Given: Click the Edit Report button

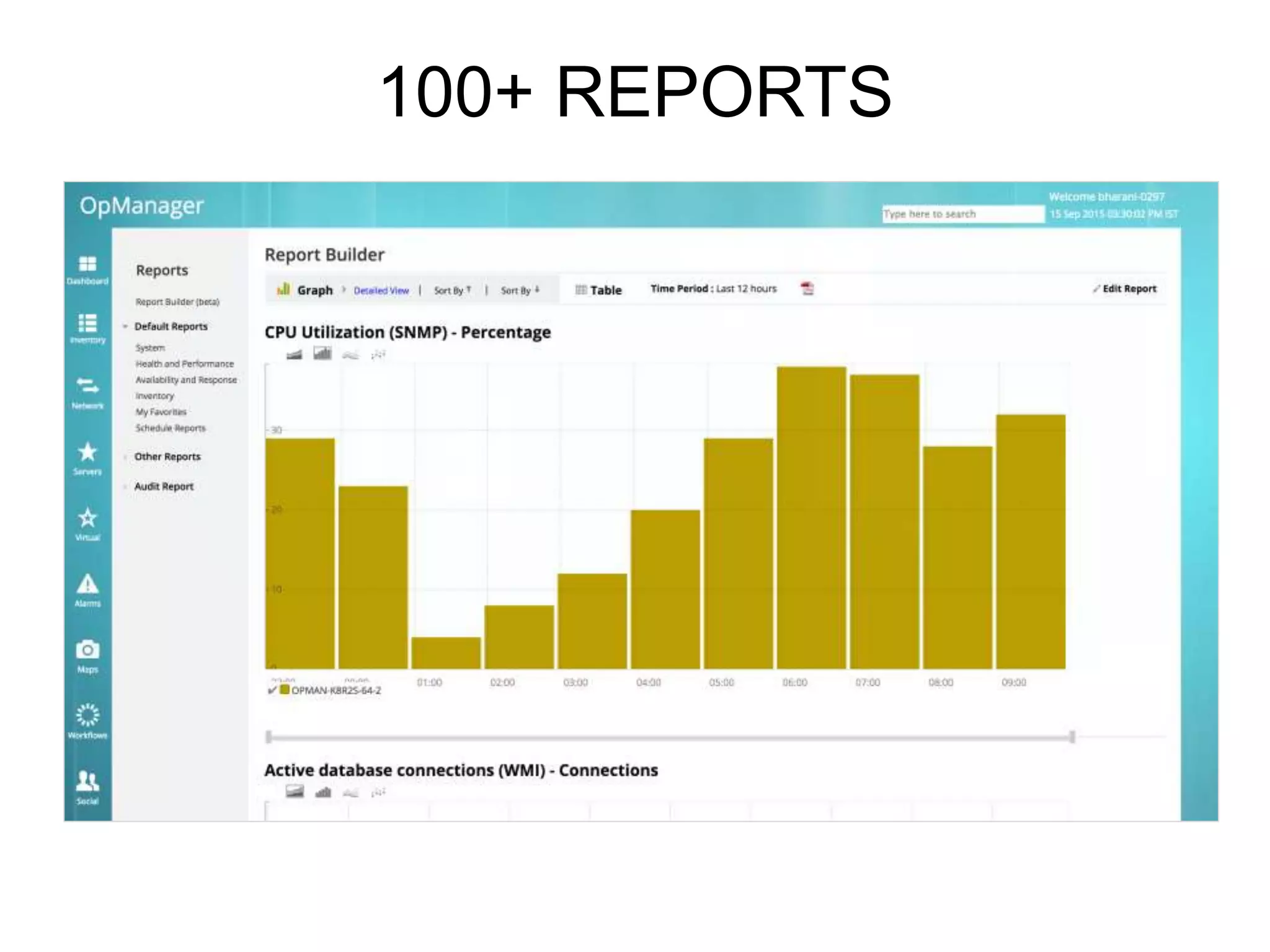Looking at the screenshot, I should pyautogui.click(x=1125, y=289).
